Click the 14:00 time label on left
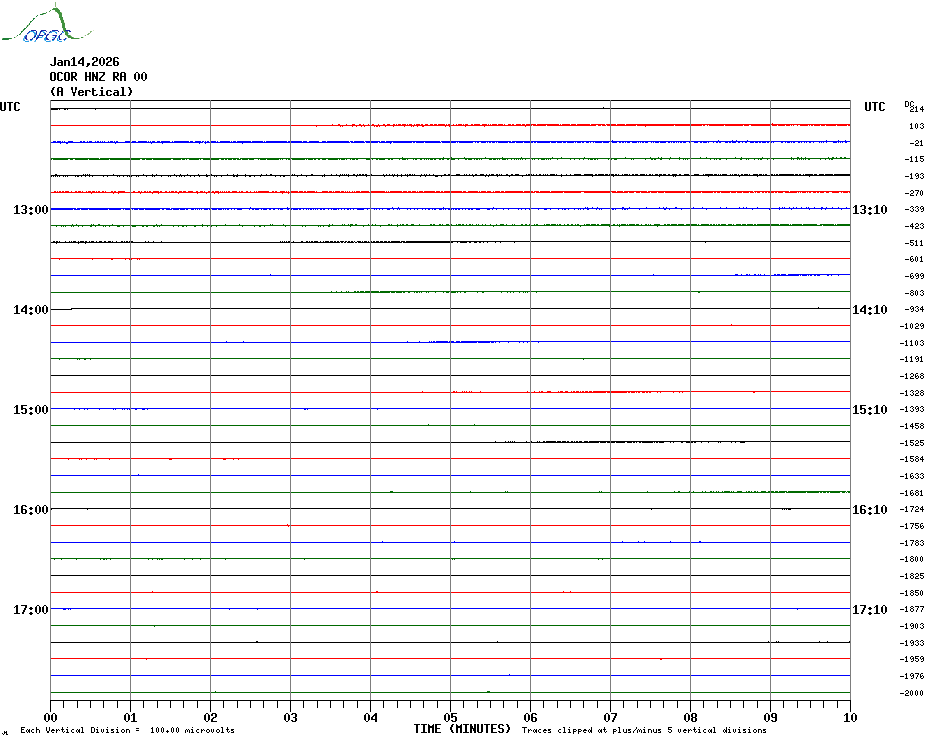Image resolution: width=930 pixels, height=744 pixels. (31, 310)
